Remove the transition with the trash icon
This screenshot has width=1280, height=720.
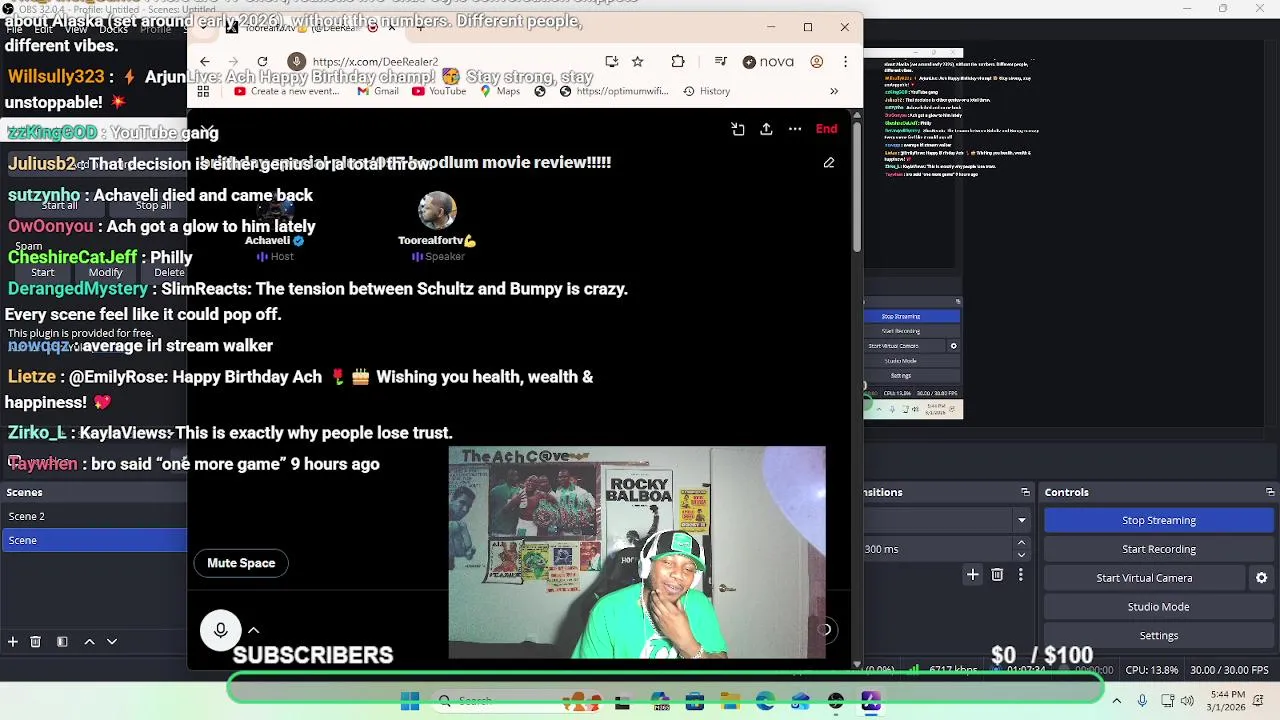(x=997, y=574)
